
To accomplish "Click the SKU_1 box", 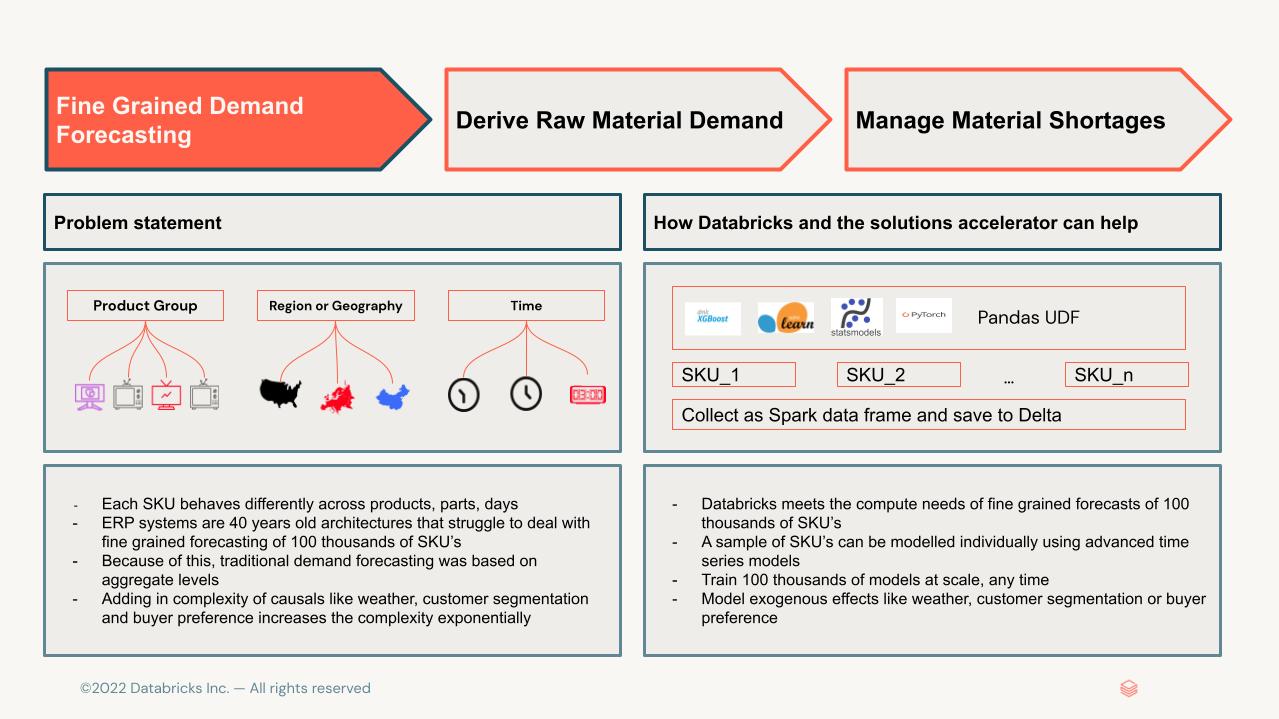I will 734,375.
